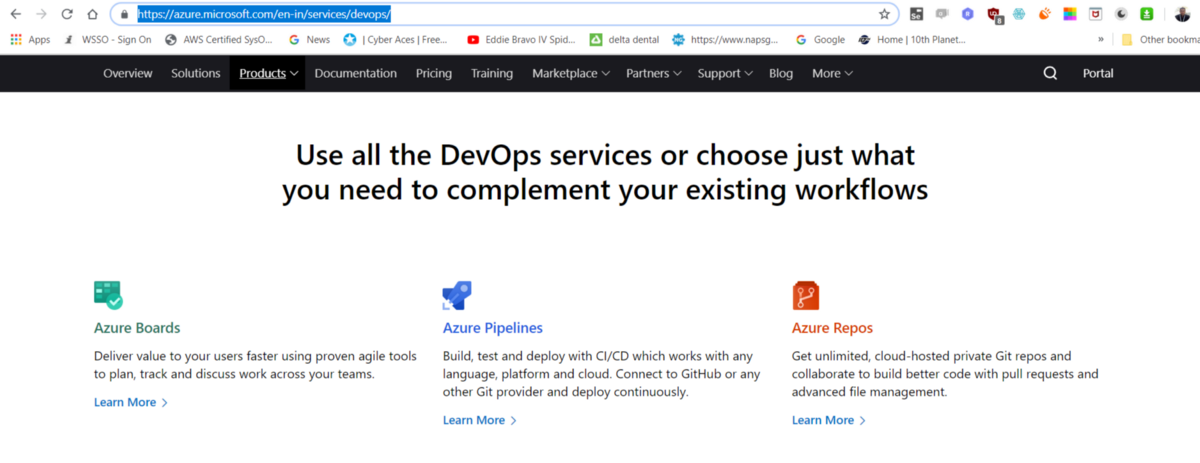1200x463 pixels.
Task: Open the Azure Boards heading link
Action: click(137, 328)
